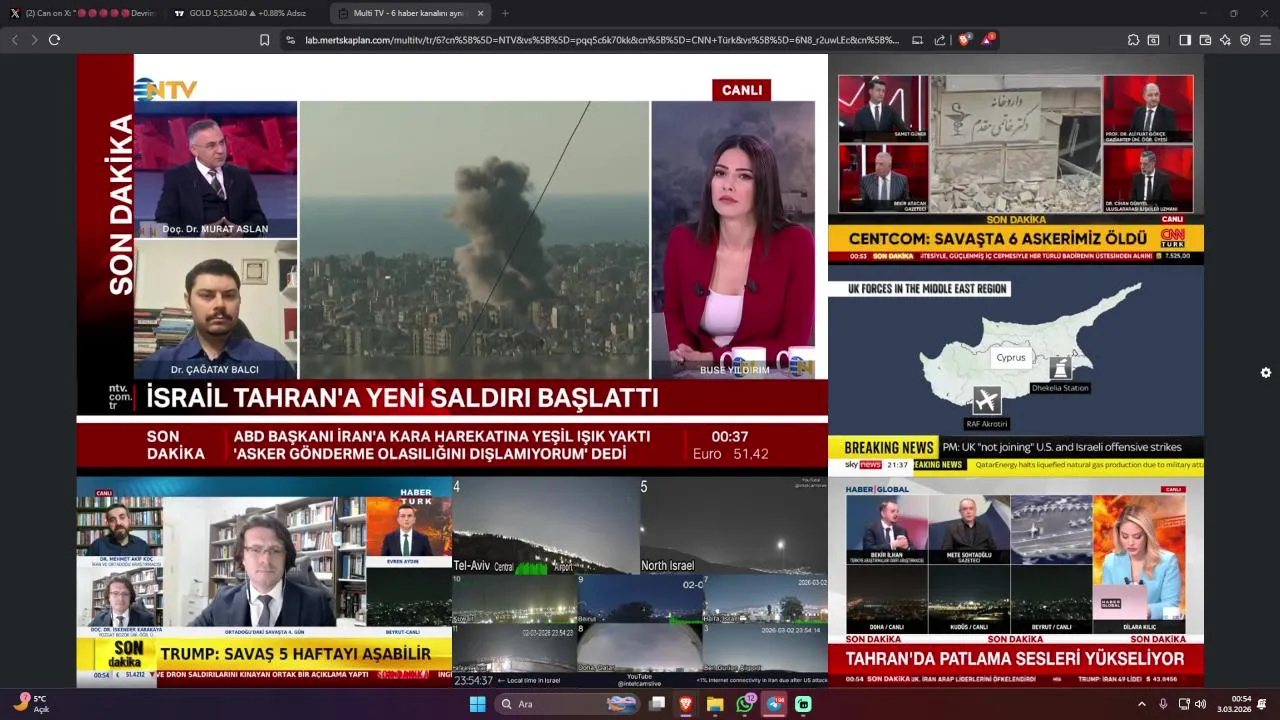Click the Tel-Aviv / North Israel camera stream
Viewport: 1280px width, 720px height.
coord(640,582)
